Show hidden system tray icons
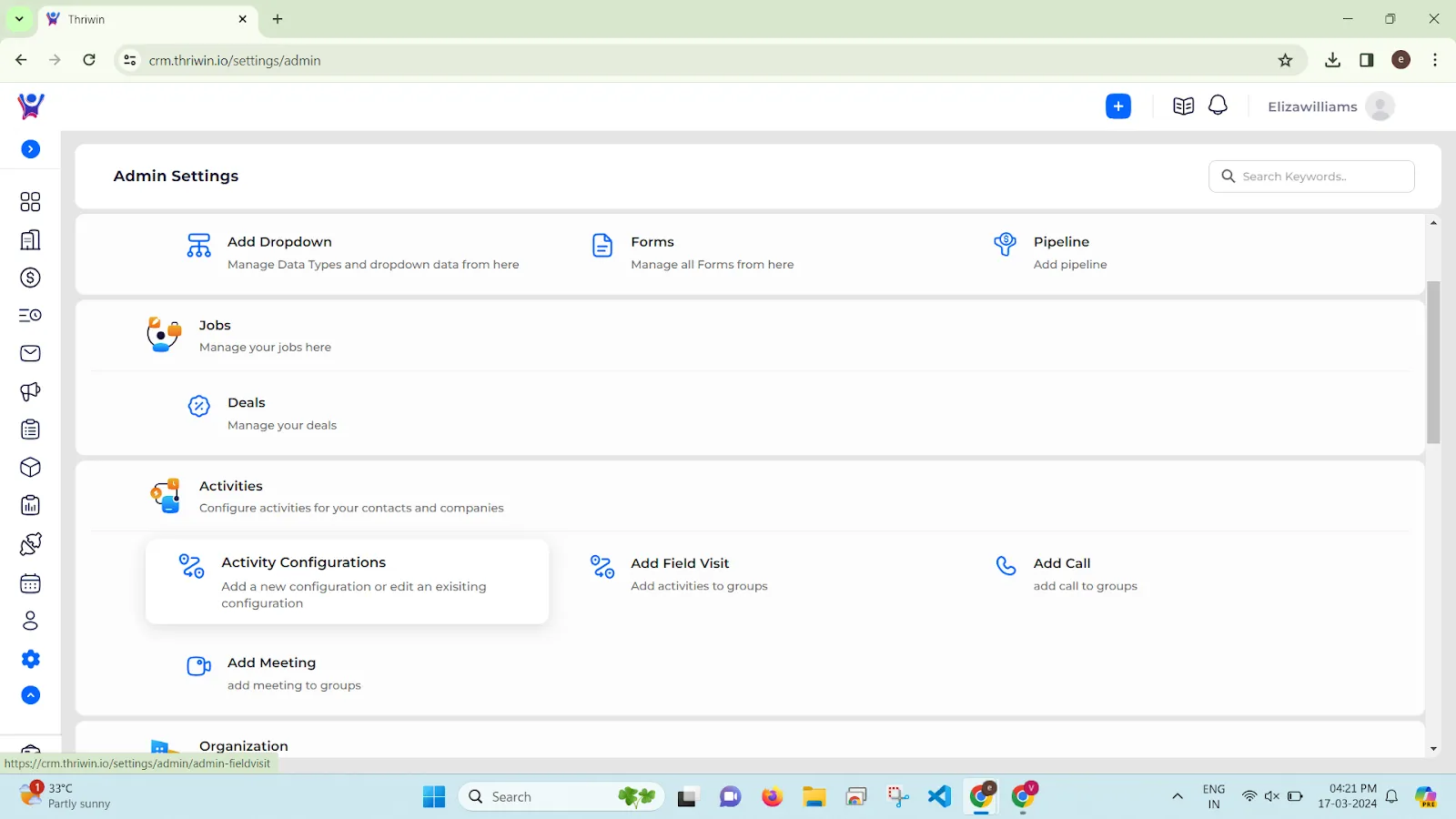The image size is (1456, 819). [1177, 797]
